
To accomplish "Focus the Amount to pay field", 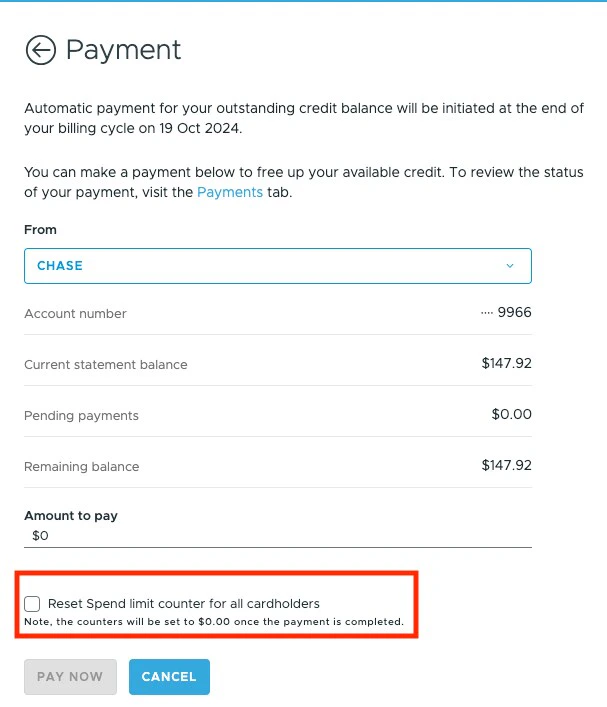I will 277,536.
